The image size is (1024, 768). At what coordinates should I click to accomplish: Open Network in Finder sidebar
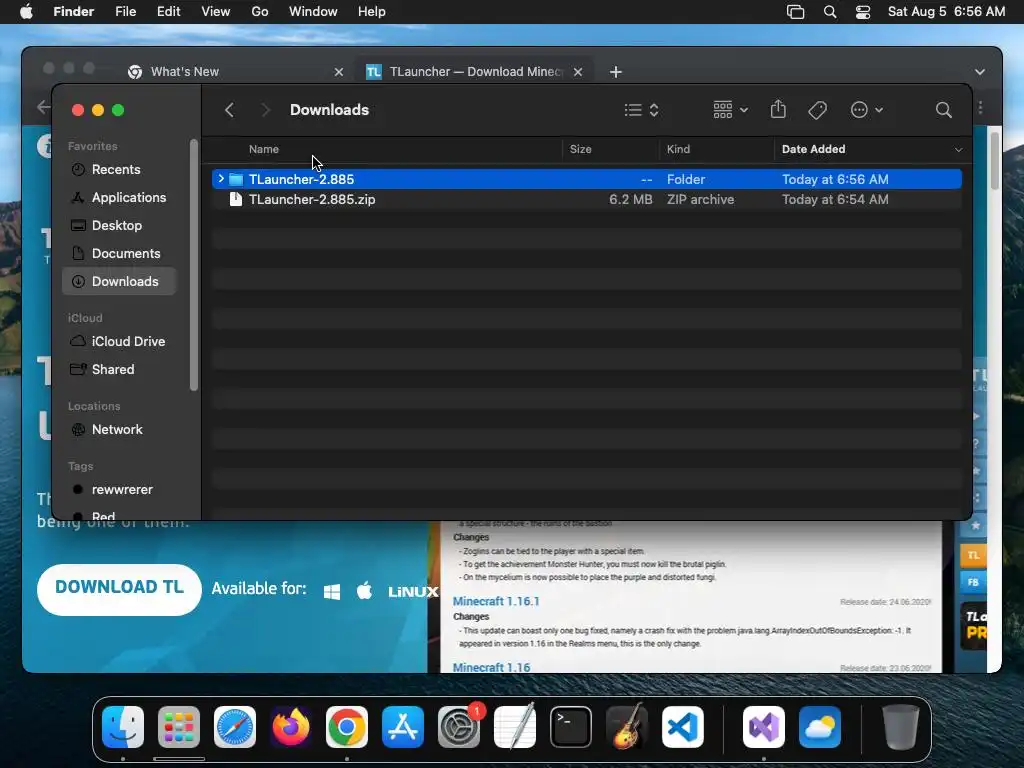pyautogui.click(x=119, y=430)
